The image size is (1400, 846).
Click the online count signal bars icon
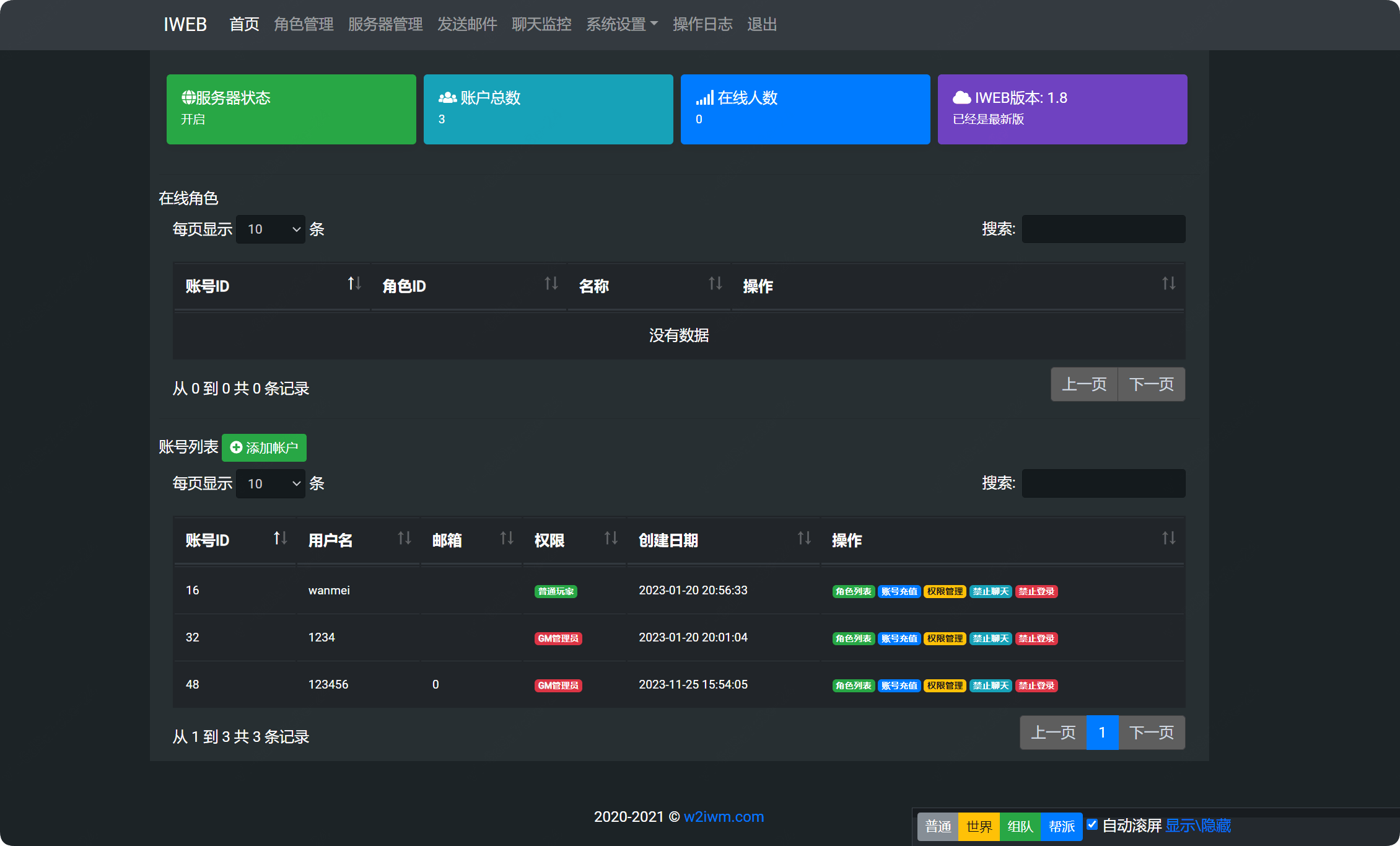704,98
